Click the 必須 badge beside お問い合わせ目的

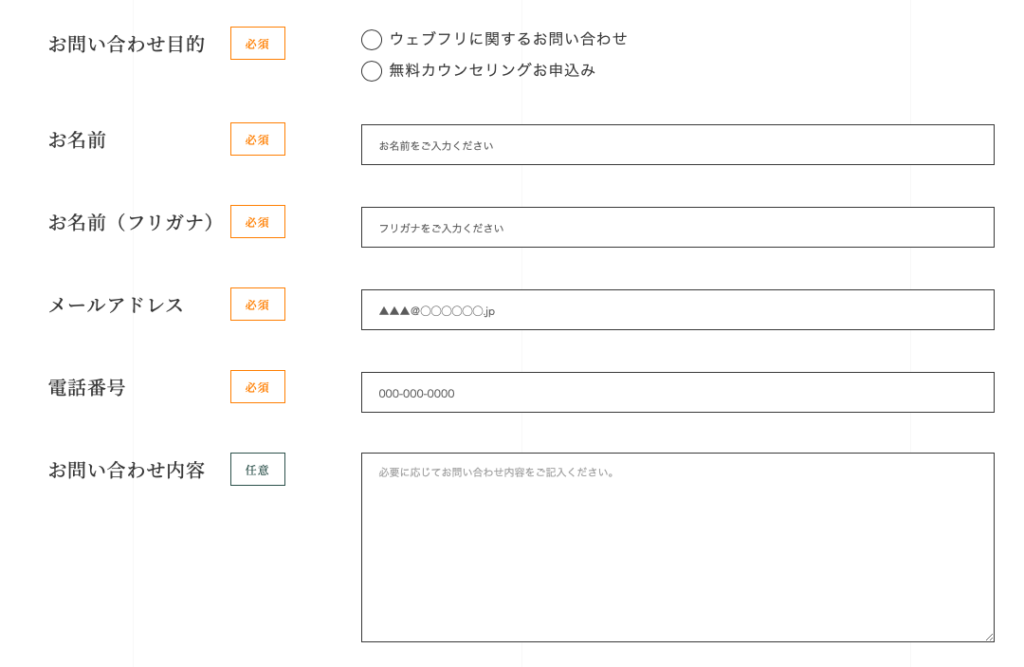pyautogui.click(x=257, y=43)
